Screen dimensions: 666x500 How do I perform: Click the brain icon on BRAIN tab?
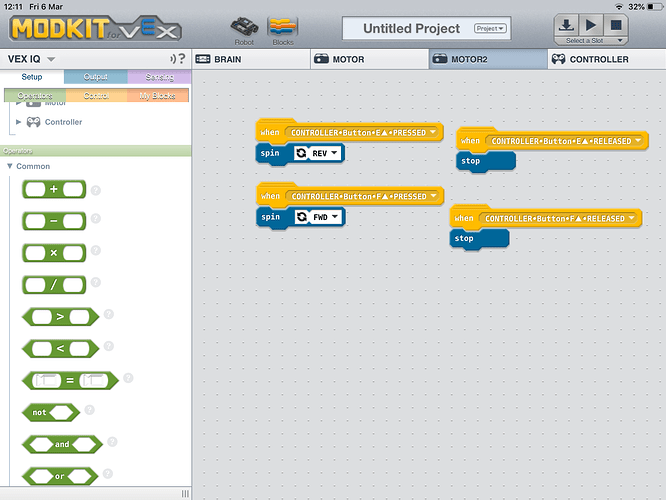[203, 59]
